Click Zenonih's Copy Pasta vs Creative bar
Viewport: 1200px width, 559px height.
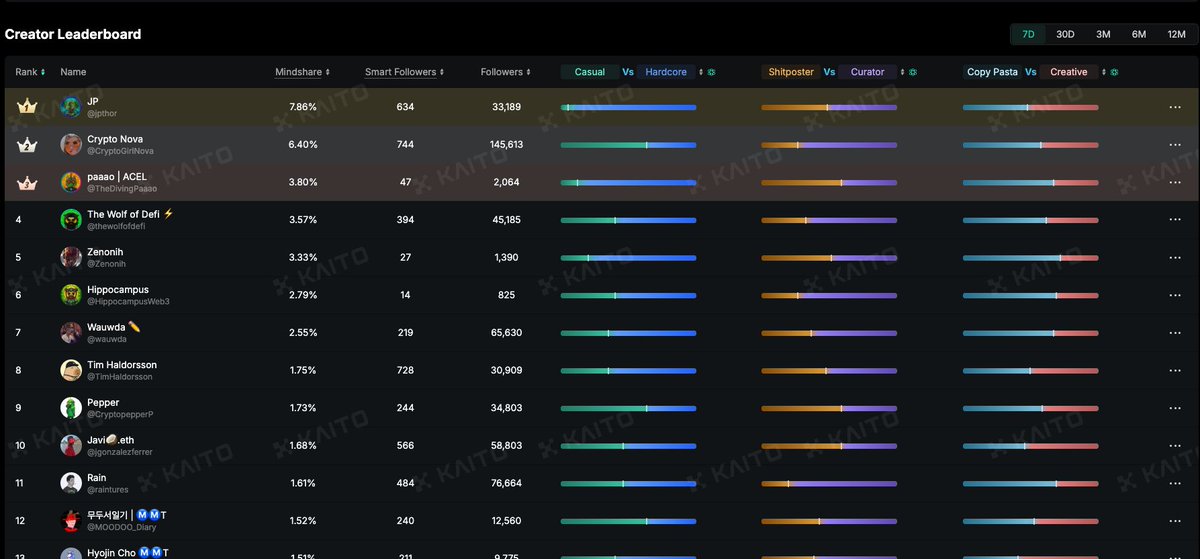[1030, 258]
